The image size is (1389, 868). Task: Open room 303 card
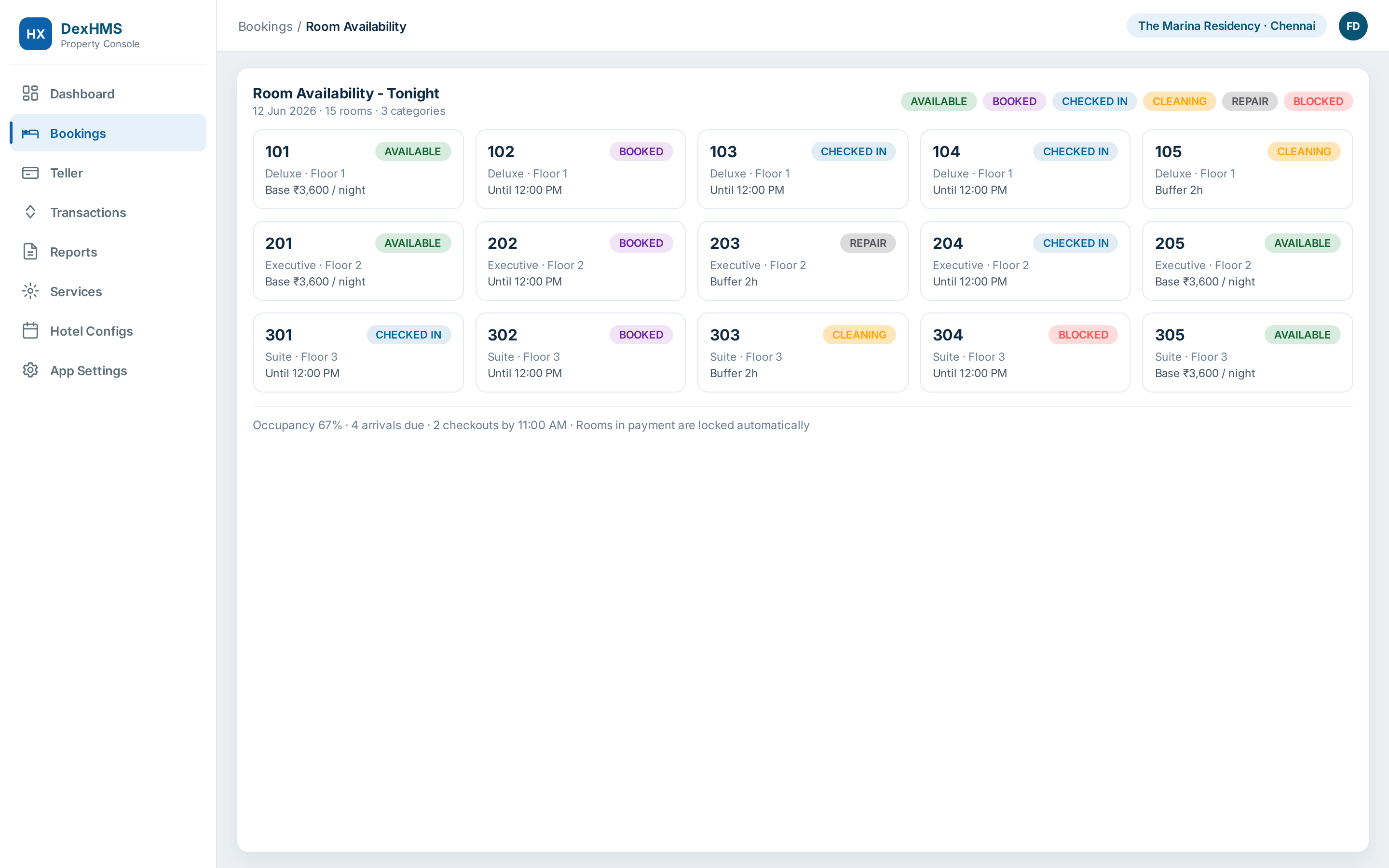click(x=803, y=353)
